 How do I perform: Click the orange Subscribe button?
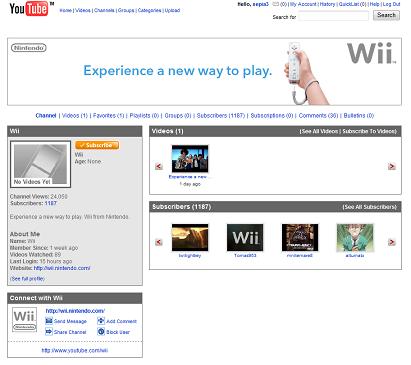(x=97, y=145)
